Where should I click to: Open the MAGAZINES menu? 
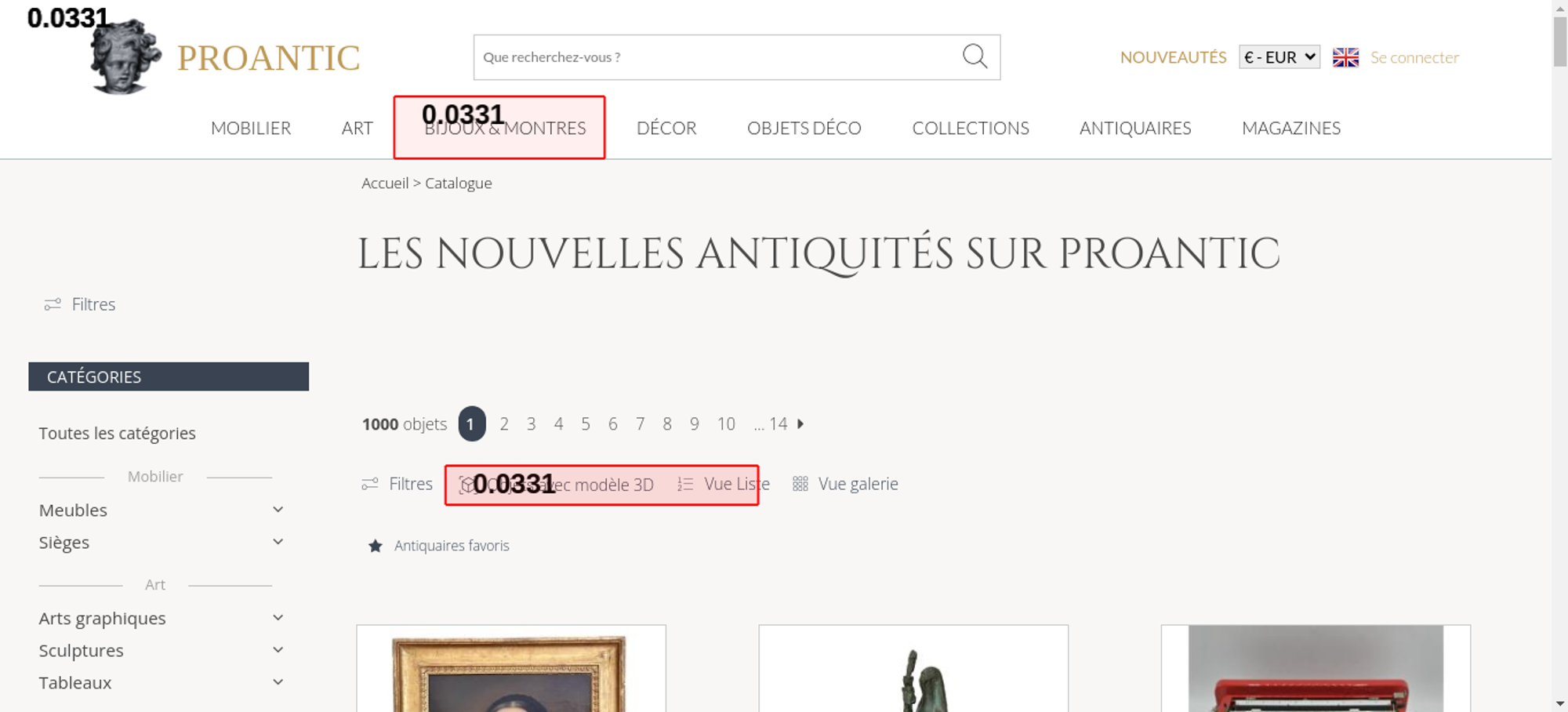pyautogui.click(x=1291, y=128)
